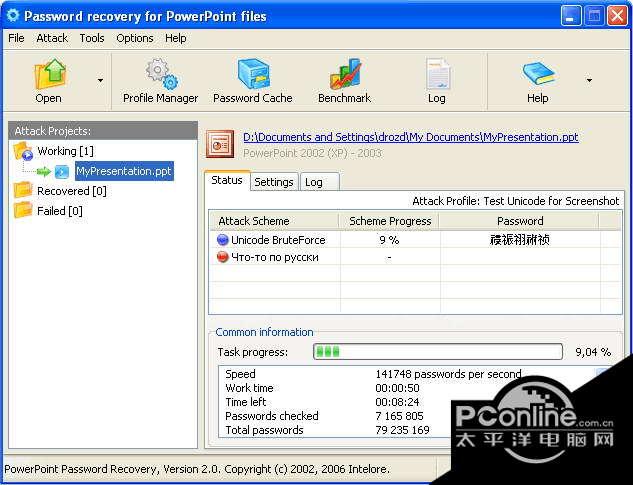
Task: Click the Open folder icon in toolbar
Action: click(x=50, y=74)
